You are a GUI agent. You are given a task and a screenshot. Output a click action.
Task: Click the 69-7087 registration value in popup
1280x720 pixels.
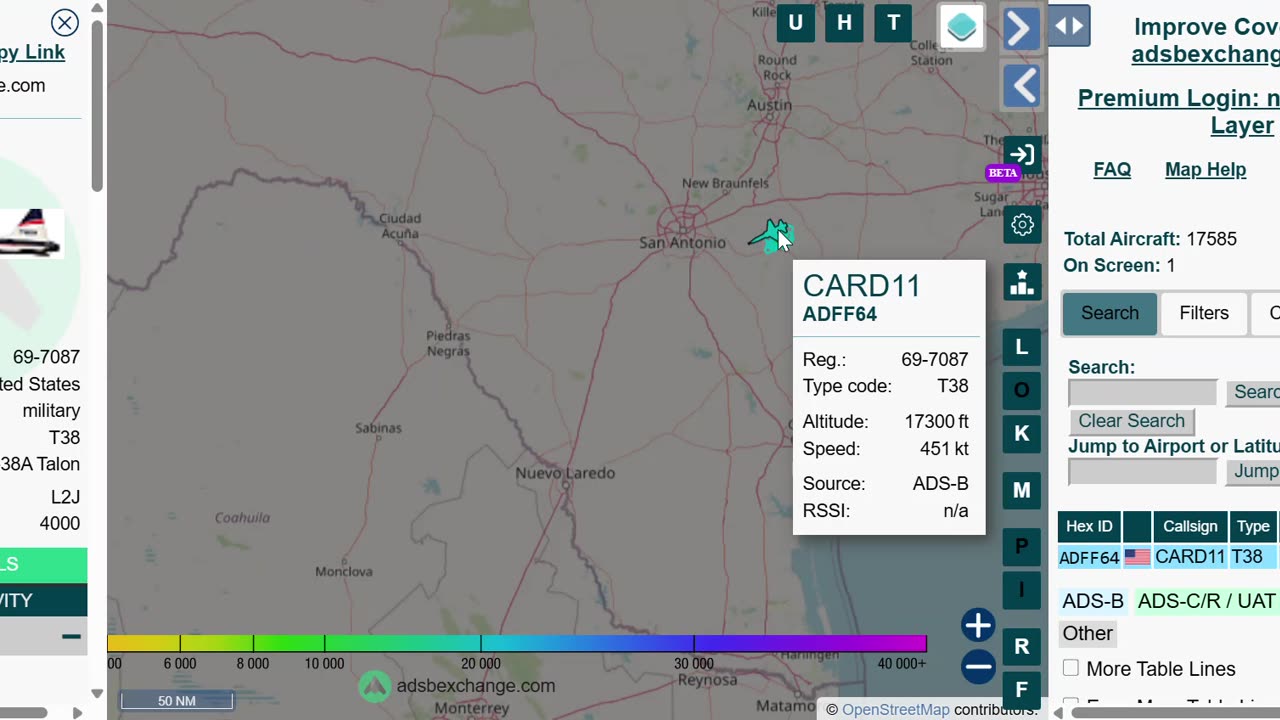934,359
